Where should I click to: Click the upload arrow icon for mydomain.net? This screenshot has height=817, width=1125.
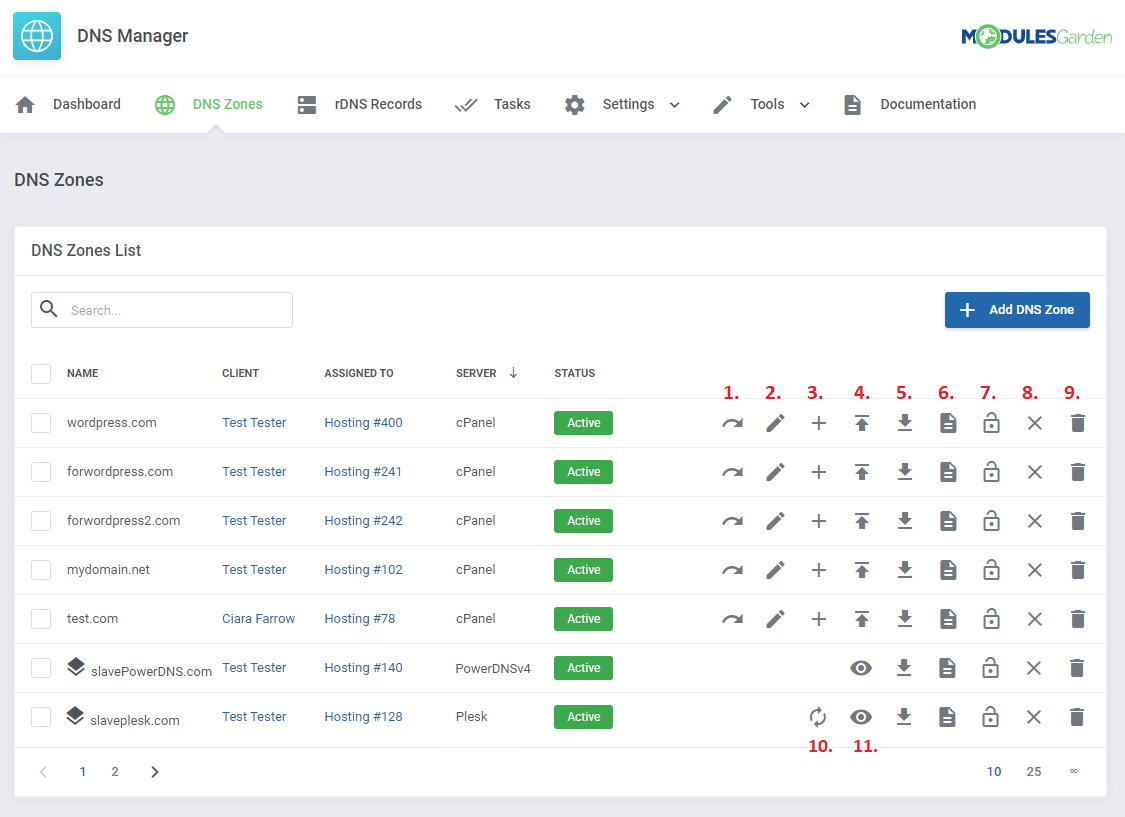862,570
